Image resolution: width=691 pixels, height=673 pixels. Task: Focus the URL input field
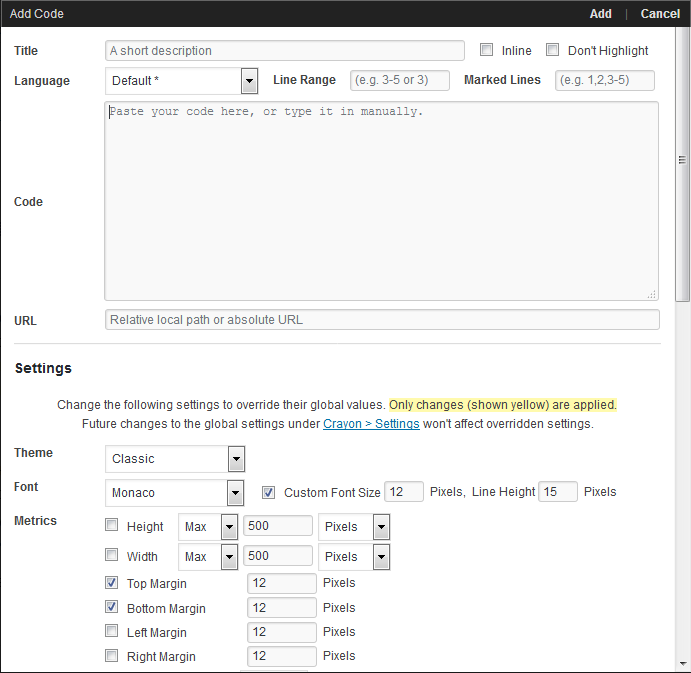pos(382,320)
